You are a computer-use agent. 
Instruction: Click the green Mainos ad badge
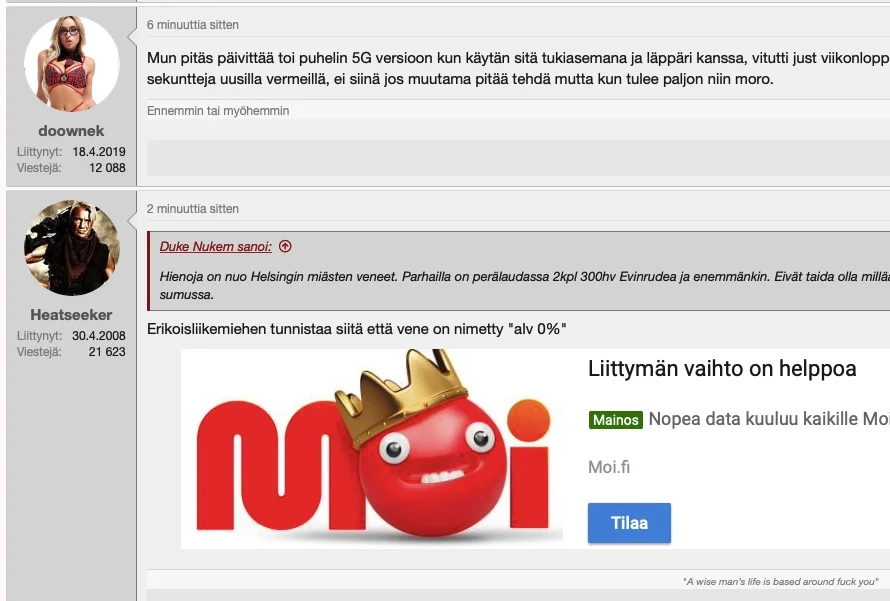click(615, 420)
